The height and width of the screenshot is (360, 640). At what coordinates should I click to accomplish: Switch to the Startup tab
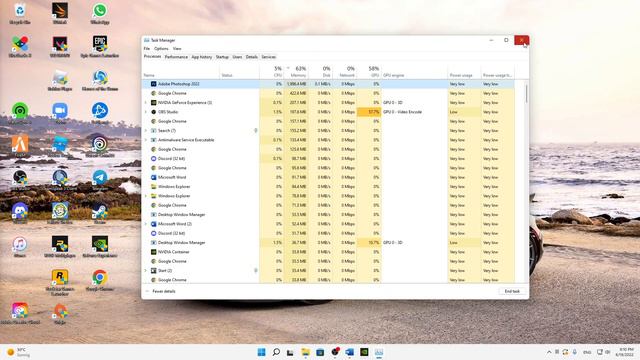[x=222, y=57]
